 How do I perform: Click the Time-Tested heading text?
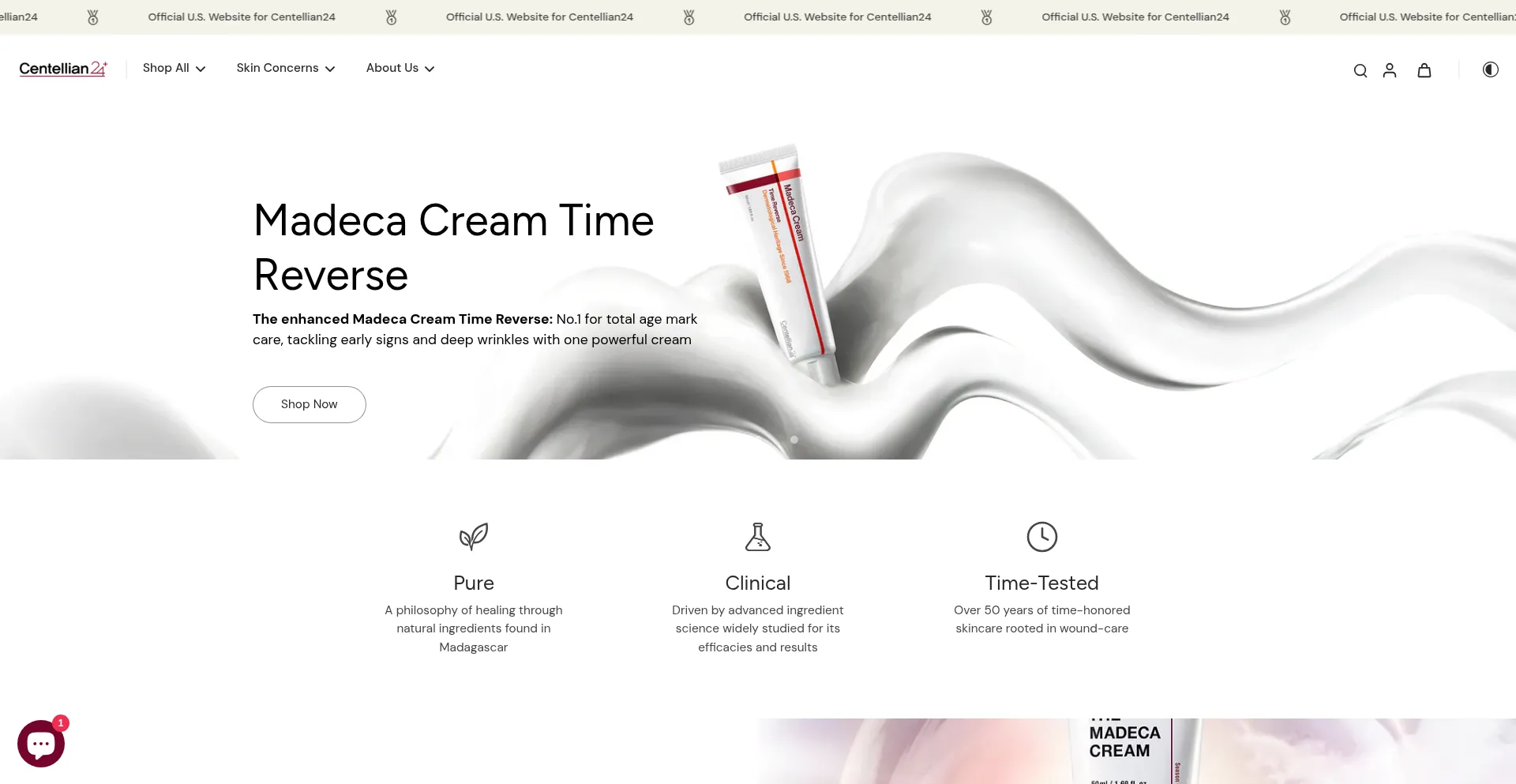coord(1041,583)
